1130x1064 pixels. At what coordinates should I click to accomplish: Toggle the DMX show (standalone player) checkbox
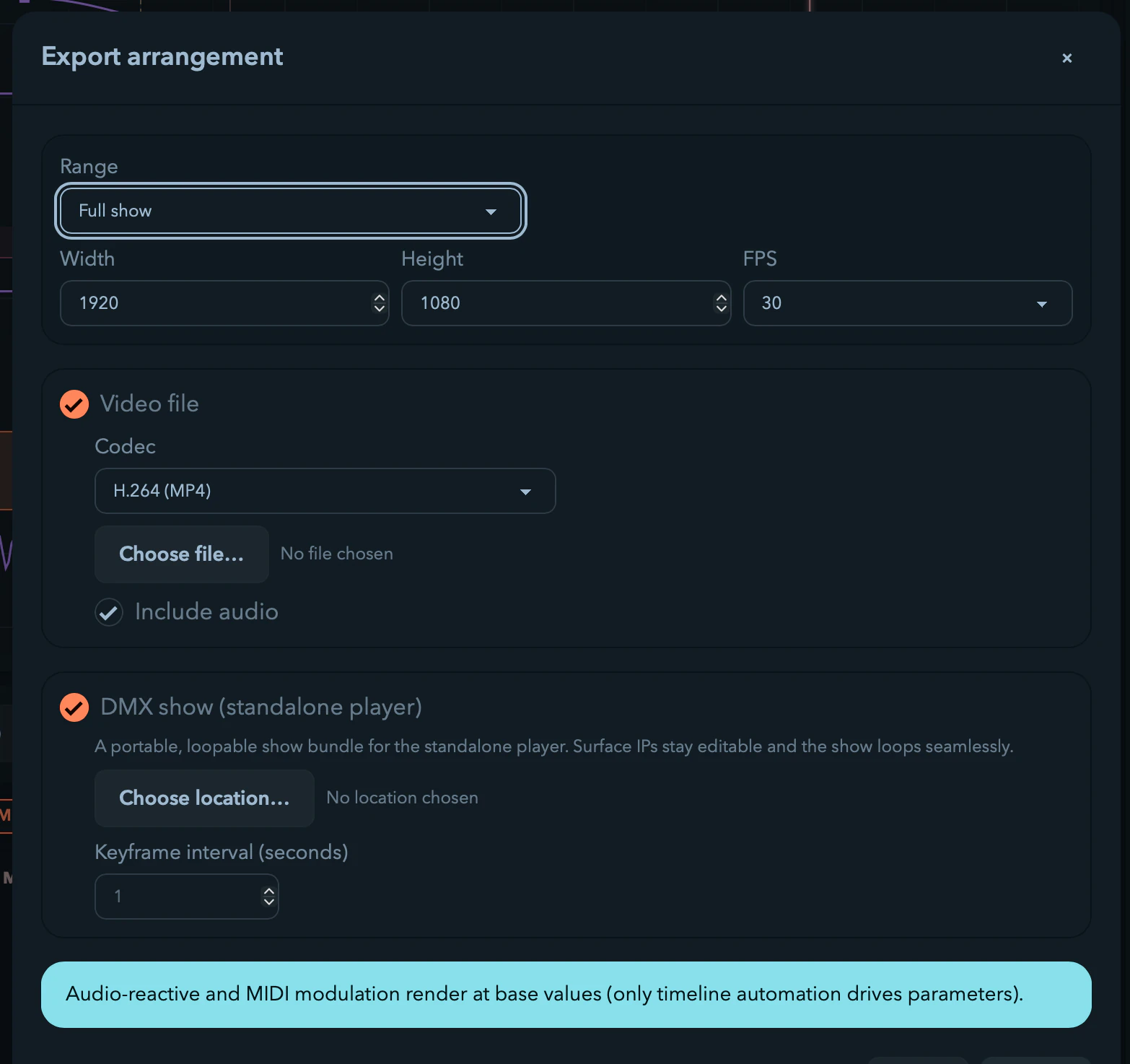point(74,707)
